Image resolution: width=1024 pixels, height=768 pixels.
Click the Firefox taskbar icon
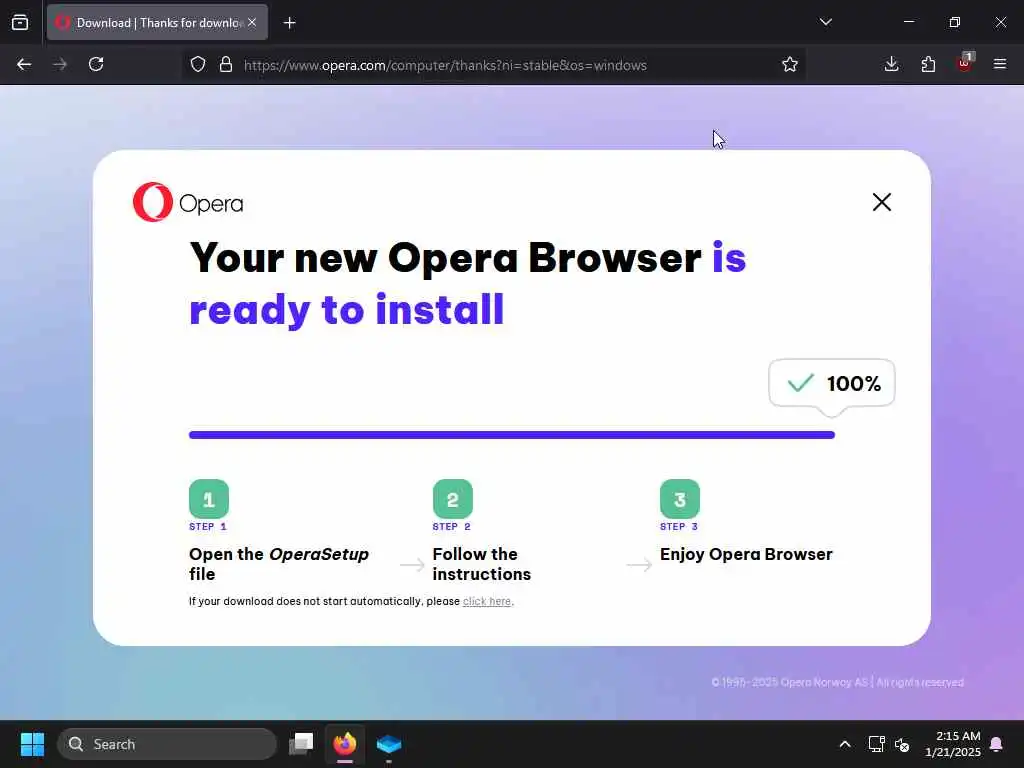(345, 744)
